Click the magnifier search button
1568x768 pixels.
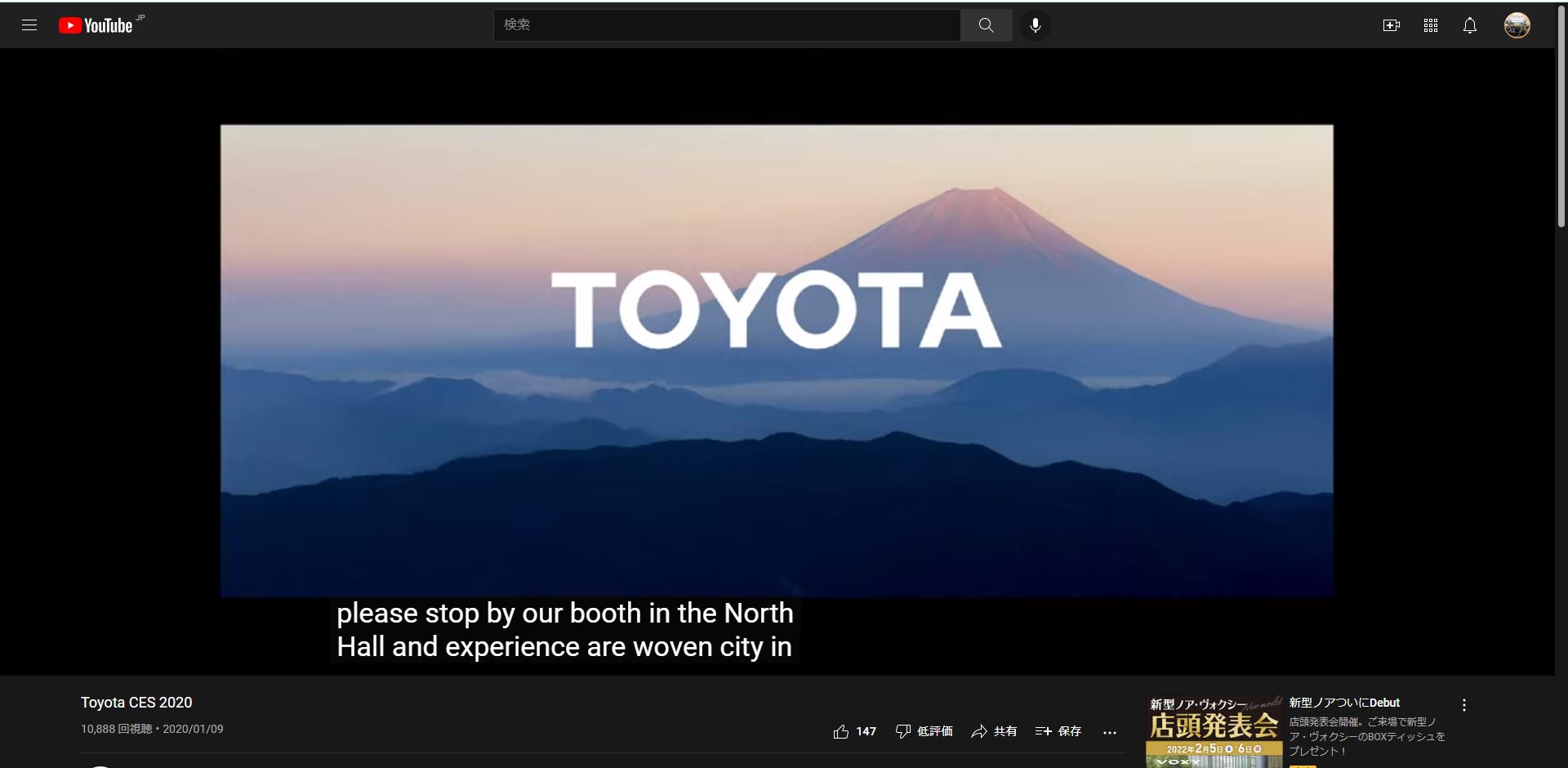click(x=987, y=25)
